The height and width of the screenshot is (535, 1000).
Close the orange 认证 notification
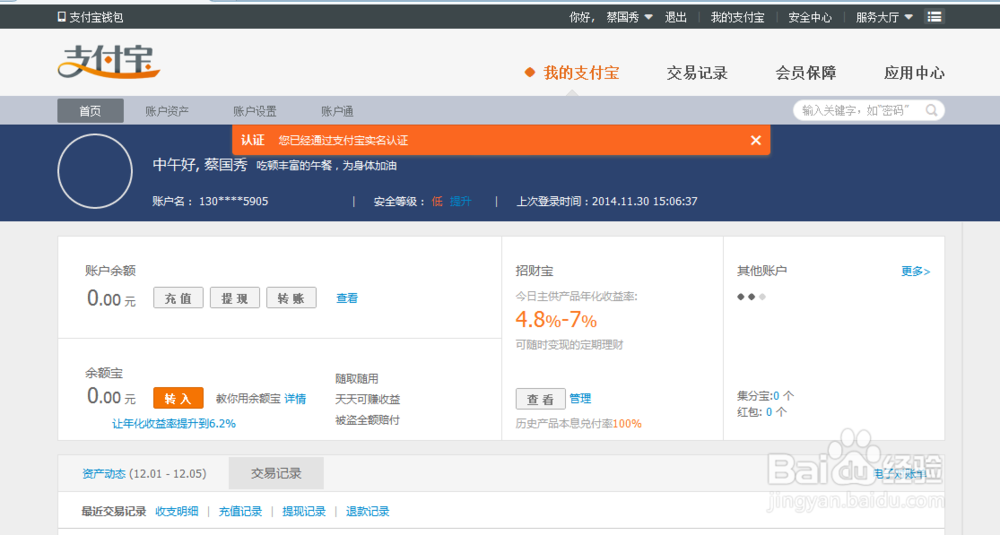(756, 140)
